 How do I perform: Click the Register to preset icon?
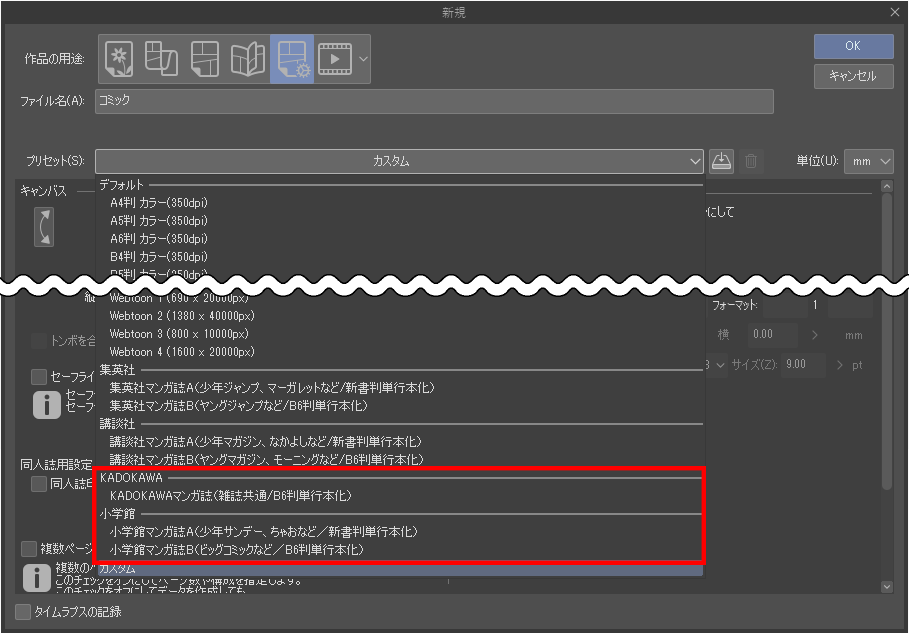tap(721, 161)
